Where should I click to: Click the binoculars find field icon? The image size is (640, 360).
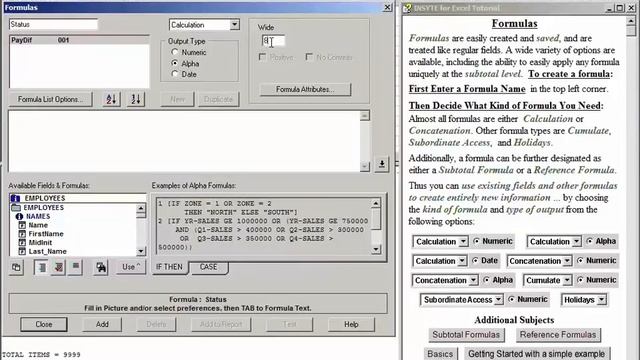101,268
